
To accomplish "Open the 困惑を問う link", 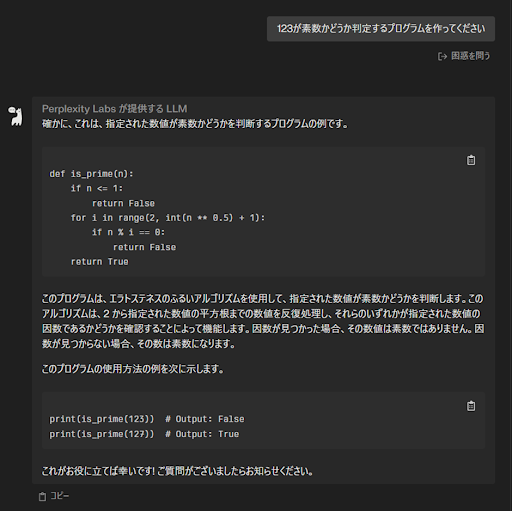I will (464, 56).
